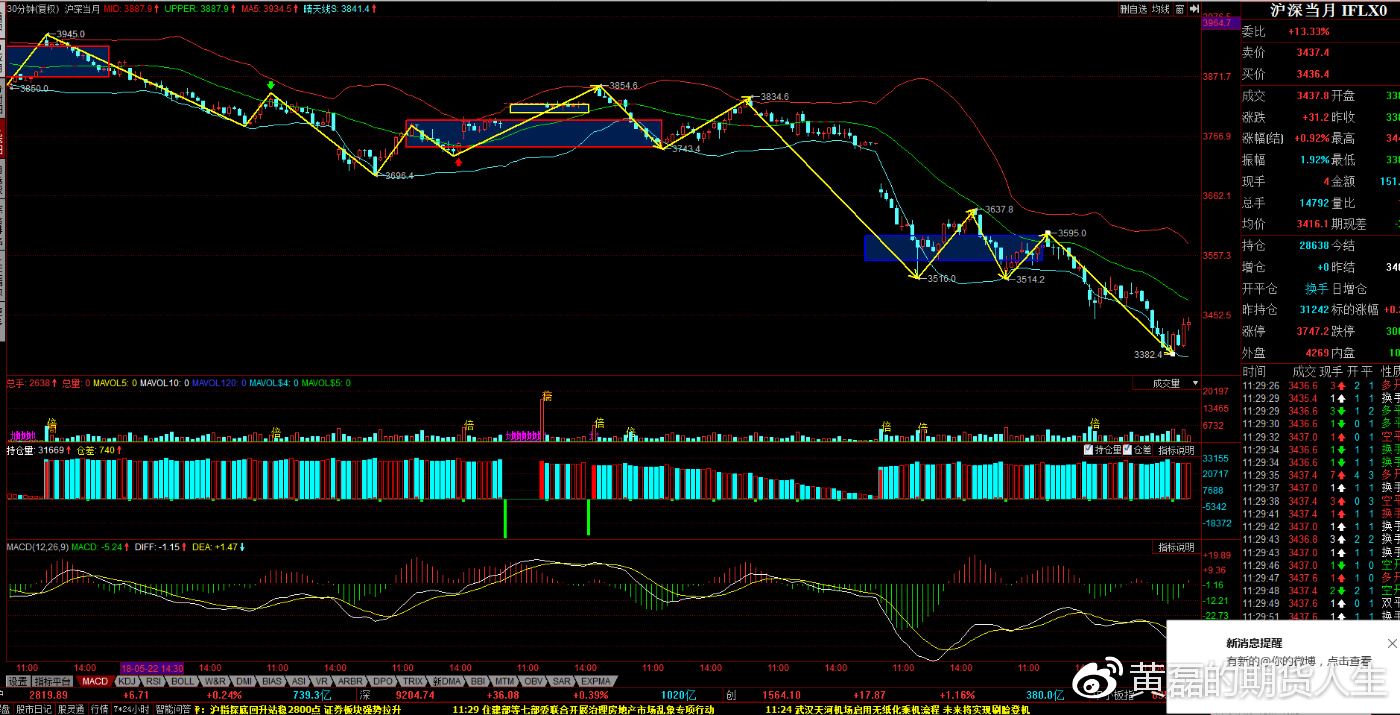Click 行情 in the bottom bar

pyautogui.click(x=99, y=709)
